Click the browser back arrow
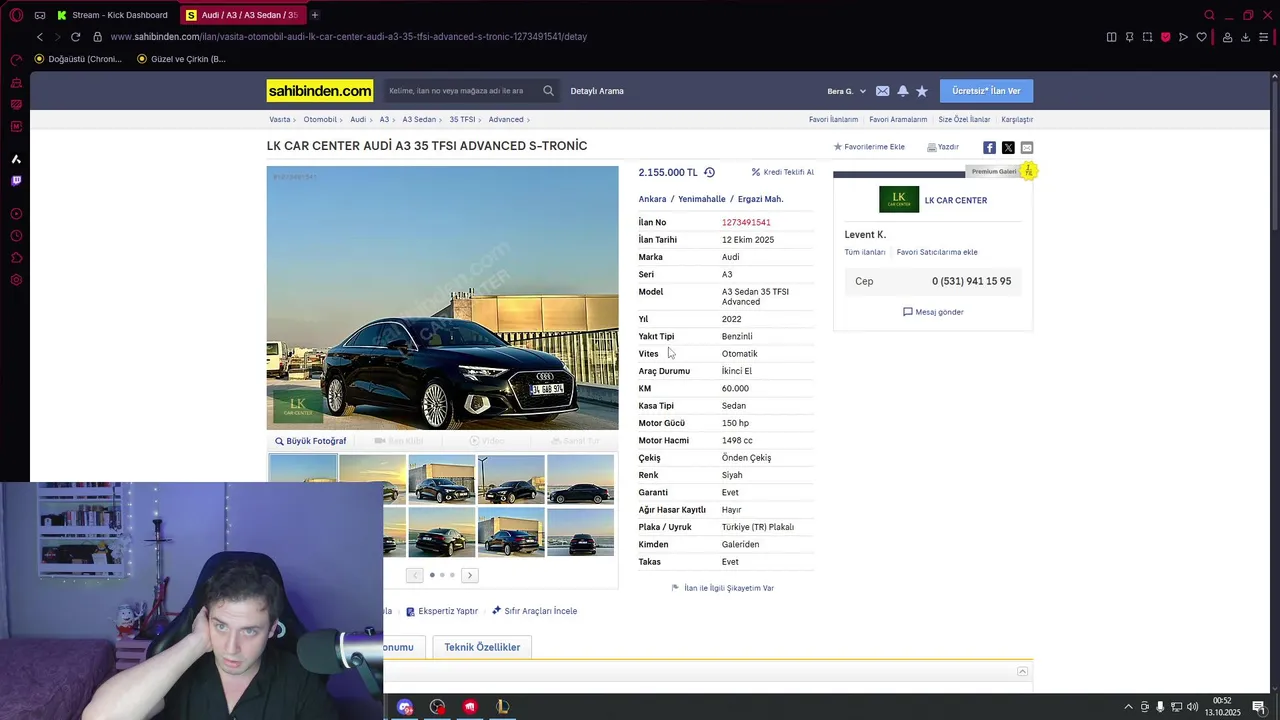 point(40,37)
